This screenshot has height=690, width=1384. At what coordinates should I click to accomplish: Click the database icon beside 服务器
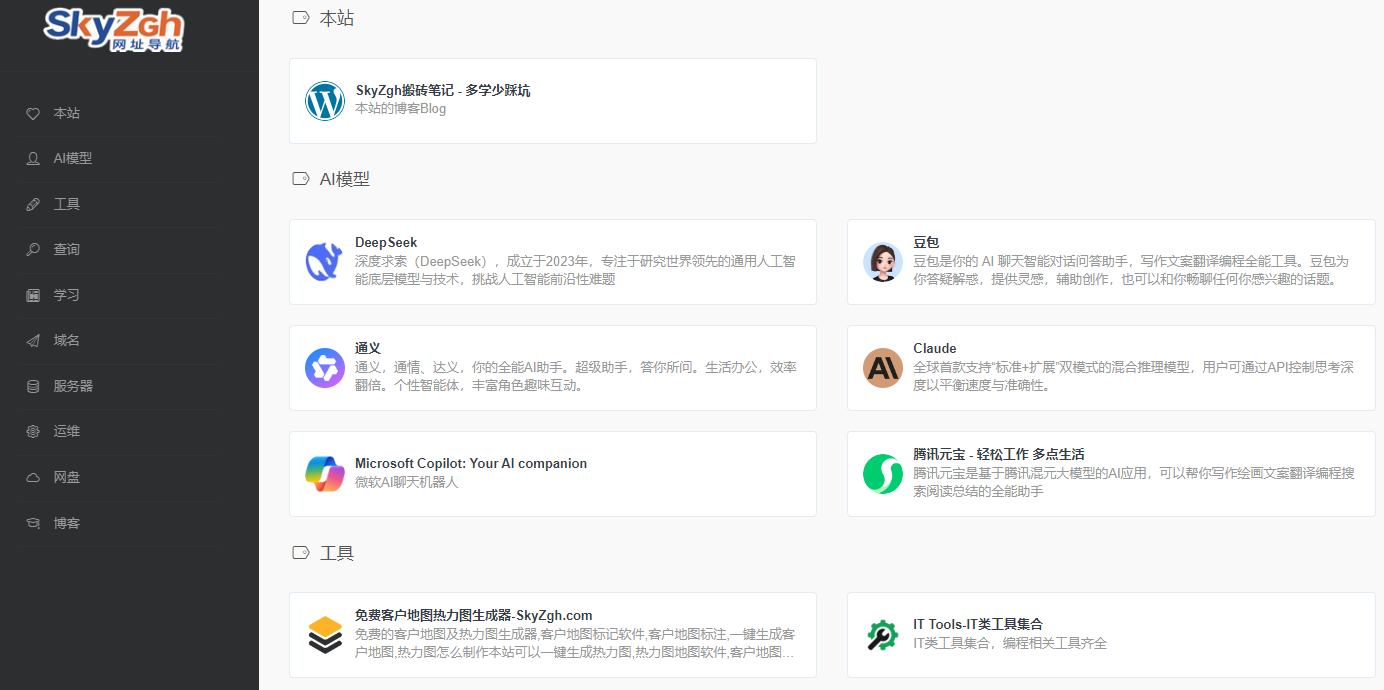click(33, 386)
